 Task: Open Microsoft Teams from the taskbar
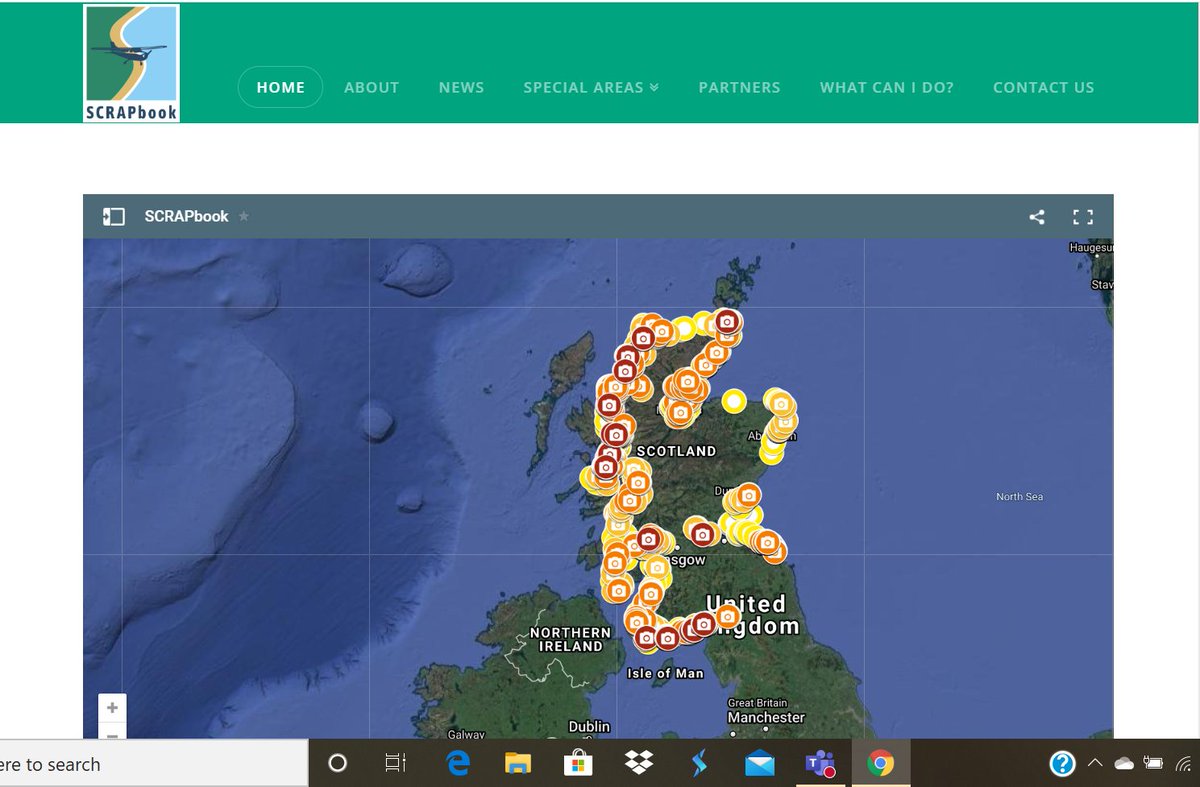coord(820,763)
